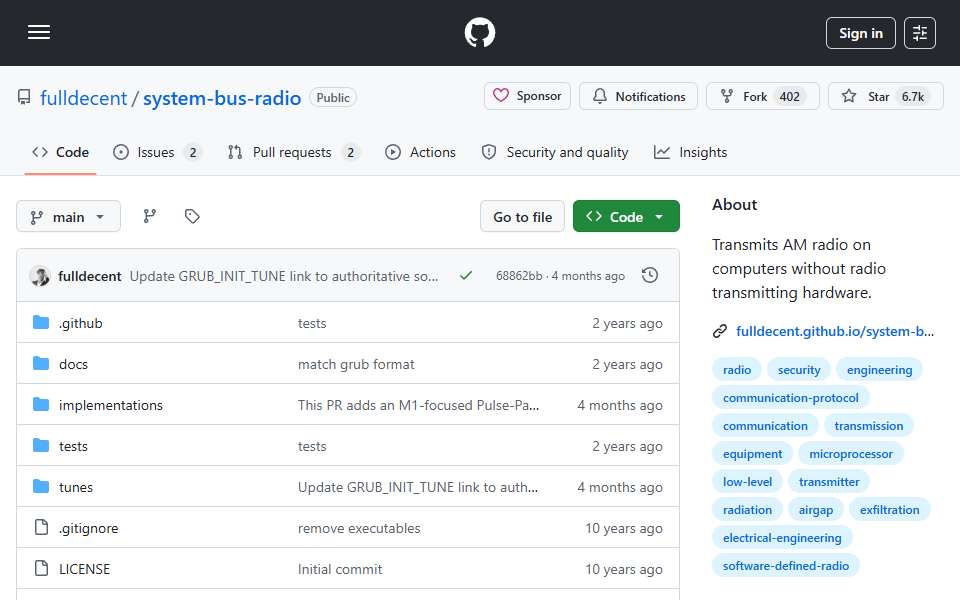Open 'remove executables' commit message
Image resolution: width=960 pixels, height=600 pixels.
[x=359, y=528]
